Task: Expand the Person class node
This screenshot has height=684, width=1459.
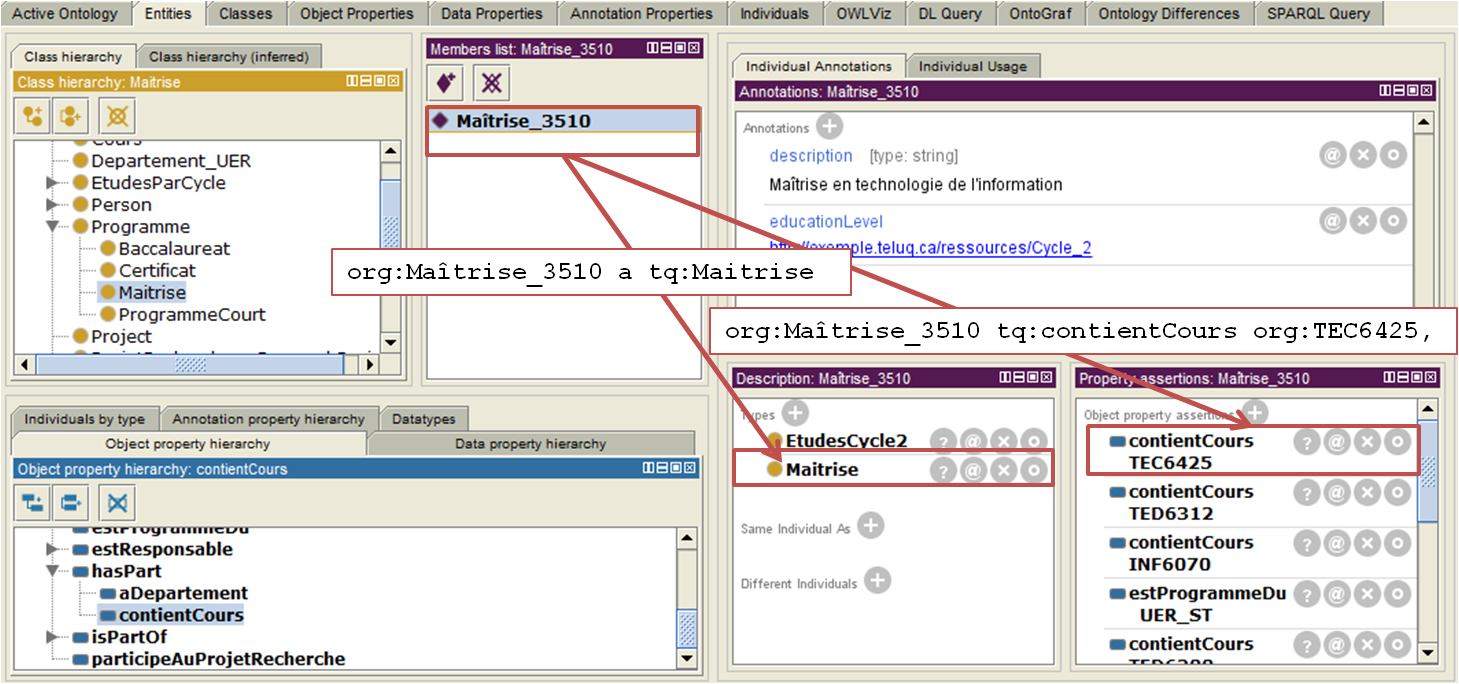Action: (52, 205)
